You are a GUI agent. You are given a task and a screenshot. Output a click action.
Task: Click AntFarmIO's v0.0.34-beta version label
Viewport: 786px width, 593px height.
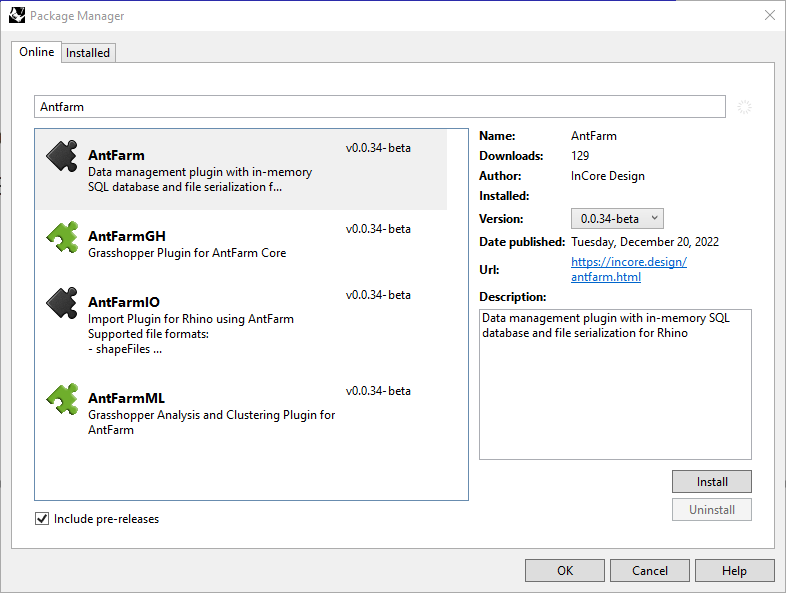(378, 295)
